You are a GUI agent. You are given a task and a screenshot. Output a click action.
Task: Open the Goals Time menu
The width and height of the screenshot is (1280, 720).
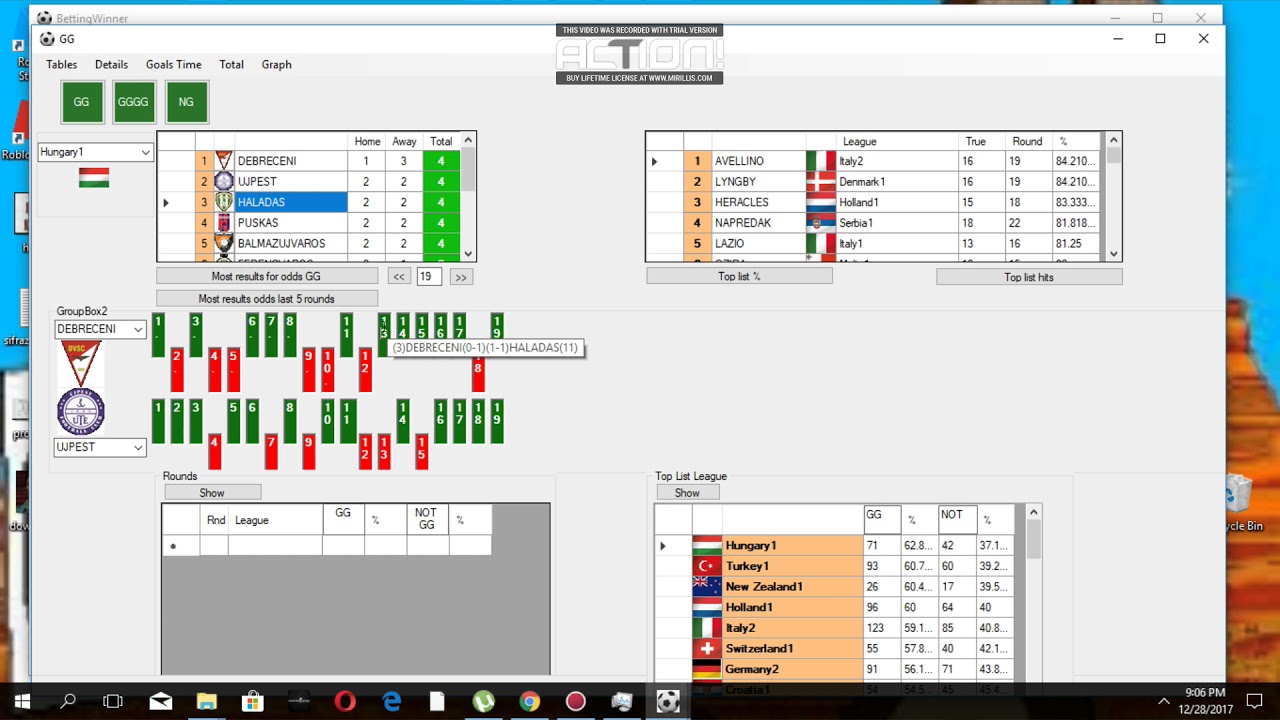[173, 64]
